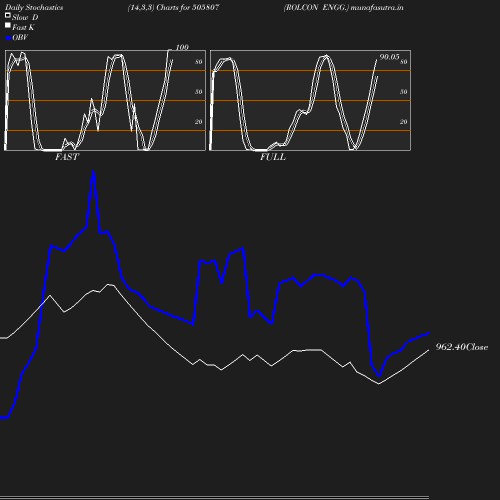Click the 'OBV' legend label
The image size is (500, 500).
pyautogui.click(x=20, y=37)
